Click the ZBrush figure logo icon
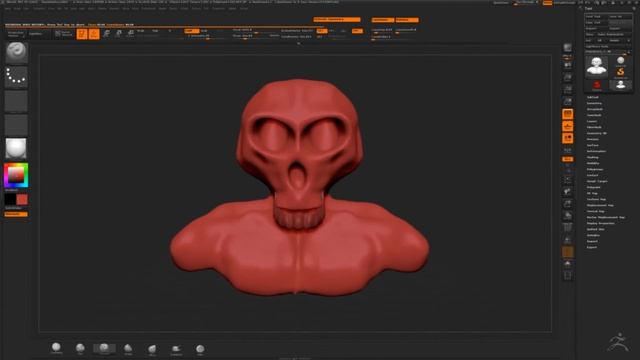This screenshot has height=360, width=640. (x=618, y=342)
